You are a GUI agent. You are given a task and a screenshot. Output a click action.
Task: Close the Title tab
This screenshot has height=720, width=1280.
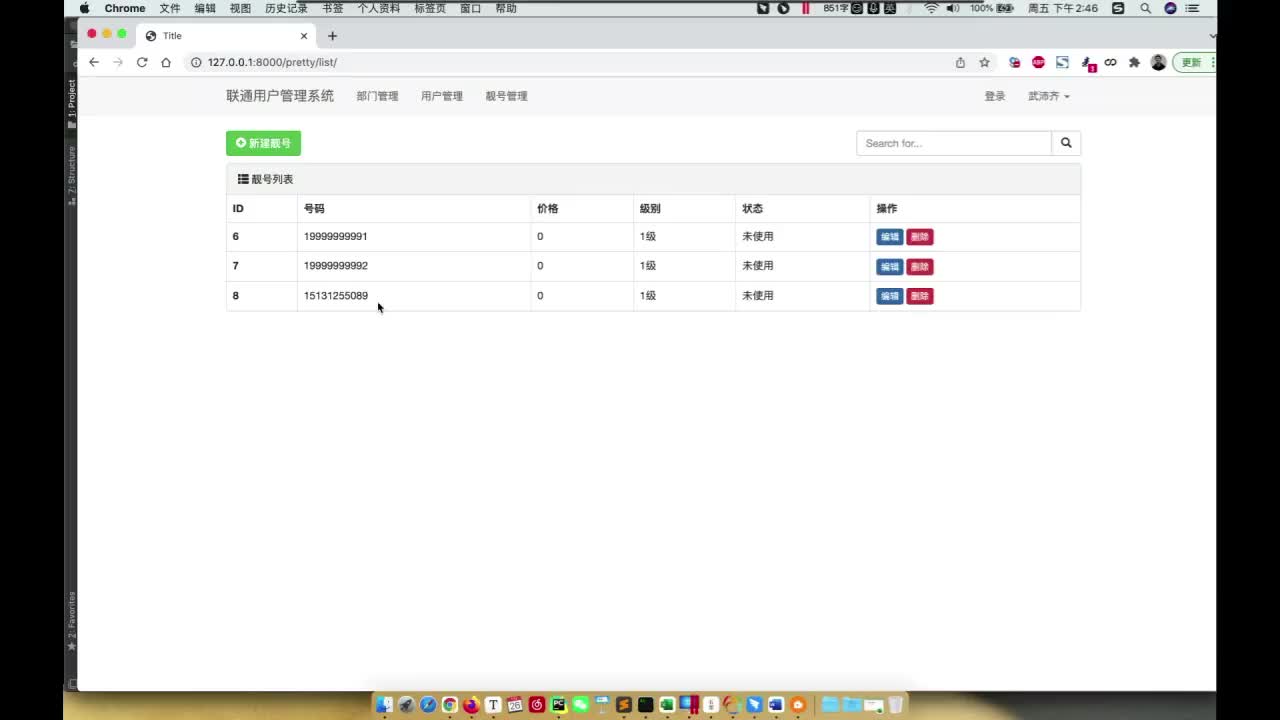click(304, 36)
